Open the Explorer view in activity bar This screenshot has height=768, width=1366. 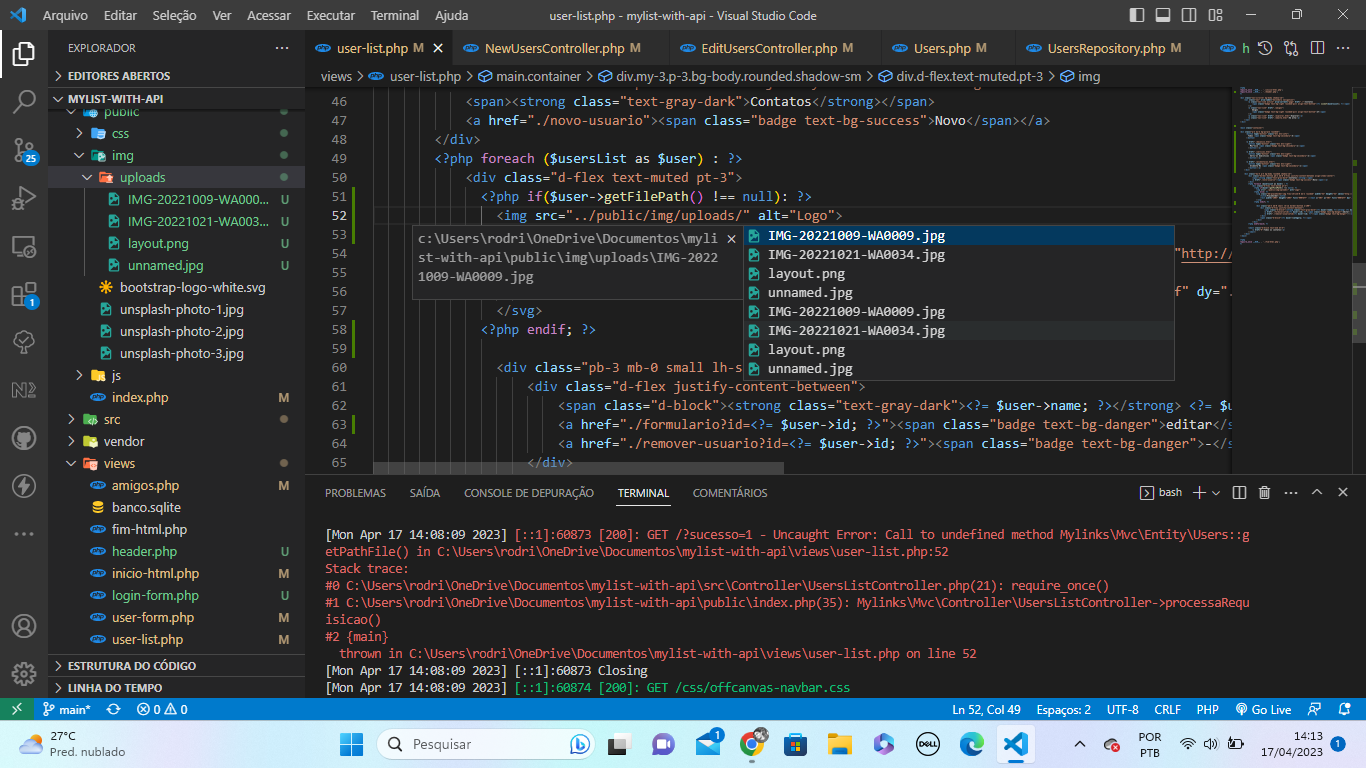(24, 54)
